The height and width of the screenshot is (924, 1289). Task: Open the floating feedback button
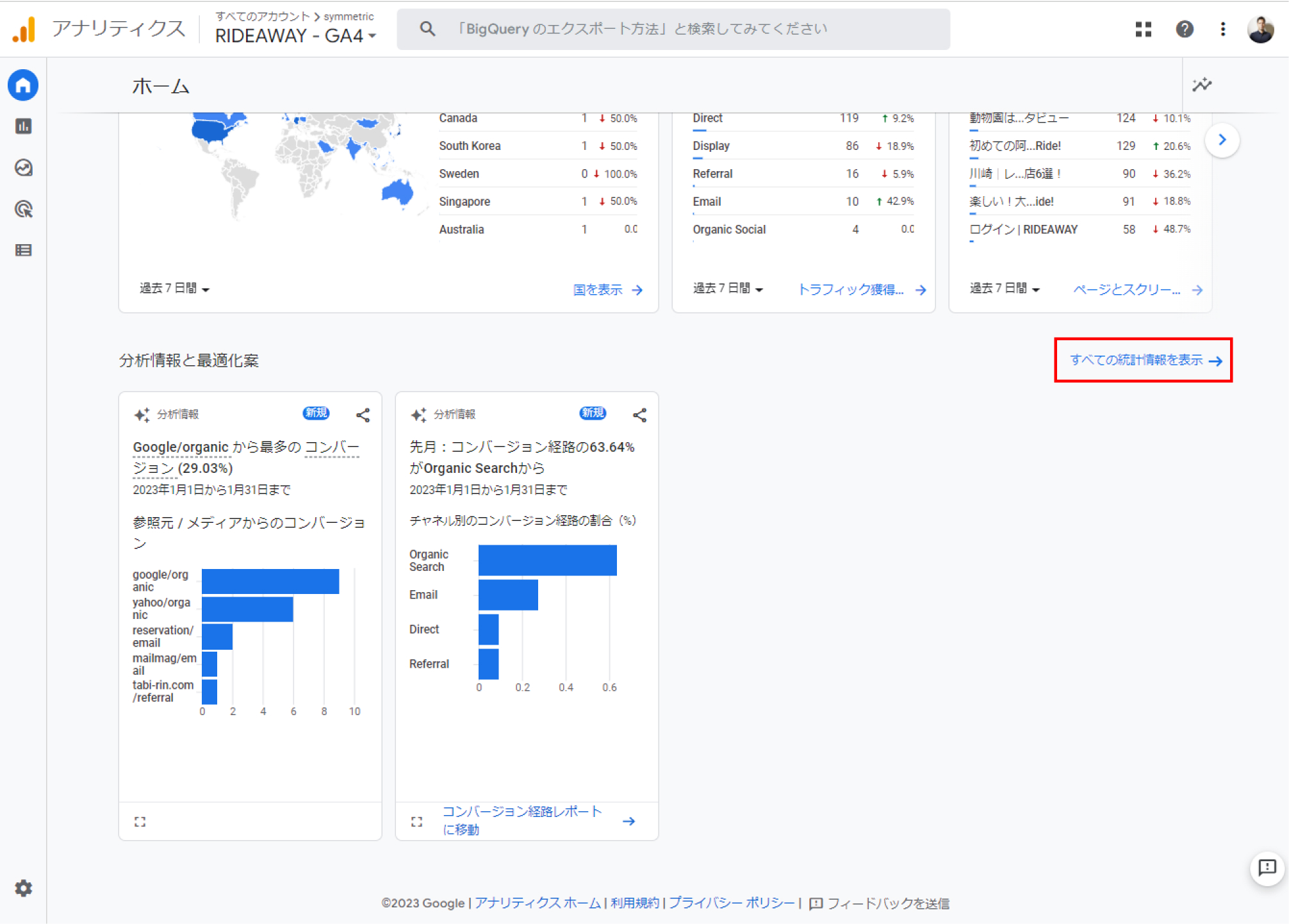click(1267, 868)
